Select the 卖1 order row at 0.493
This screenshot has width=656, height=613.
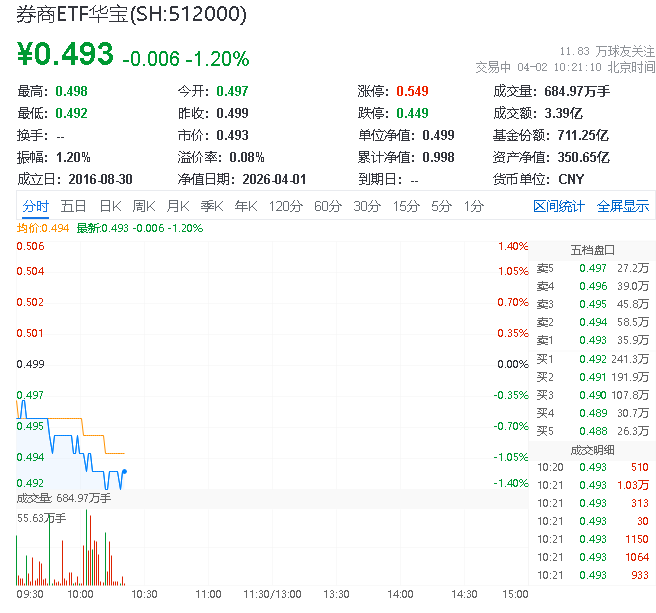point(592,340)
